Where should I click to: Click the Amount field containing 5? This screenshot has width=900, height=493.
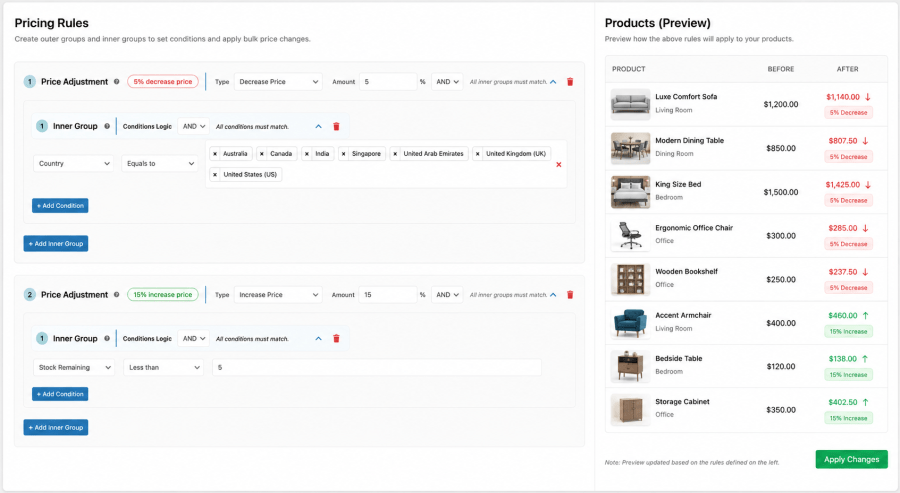[x=388, y=82]
